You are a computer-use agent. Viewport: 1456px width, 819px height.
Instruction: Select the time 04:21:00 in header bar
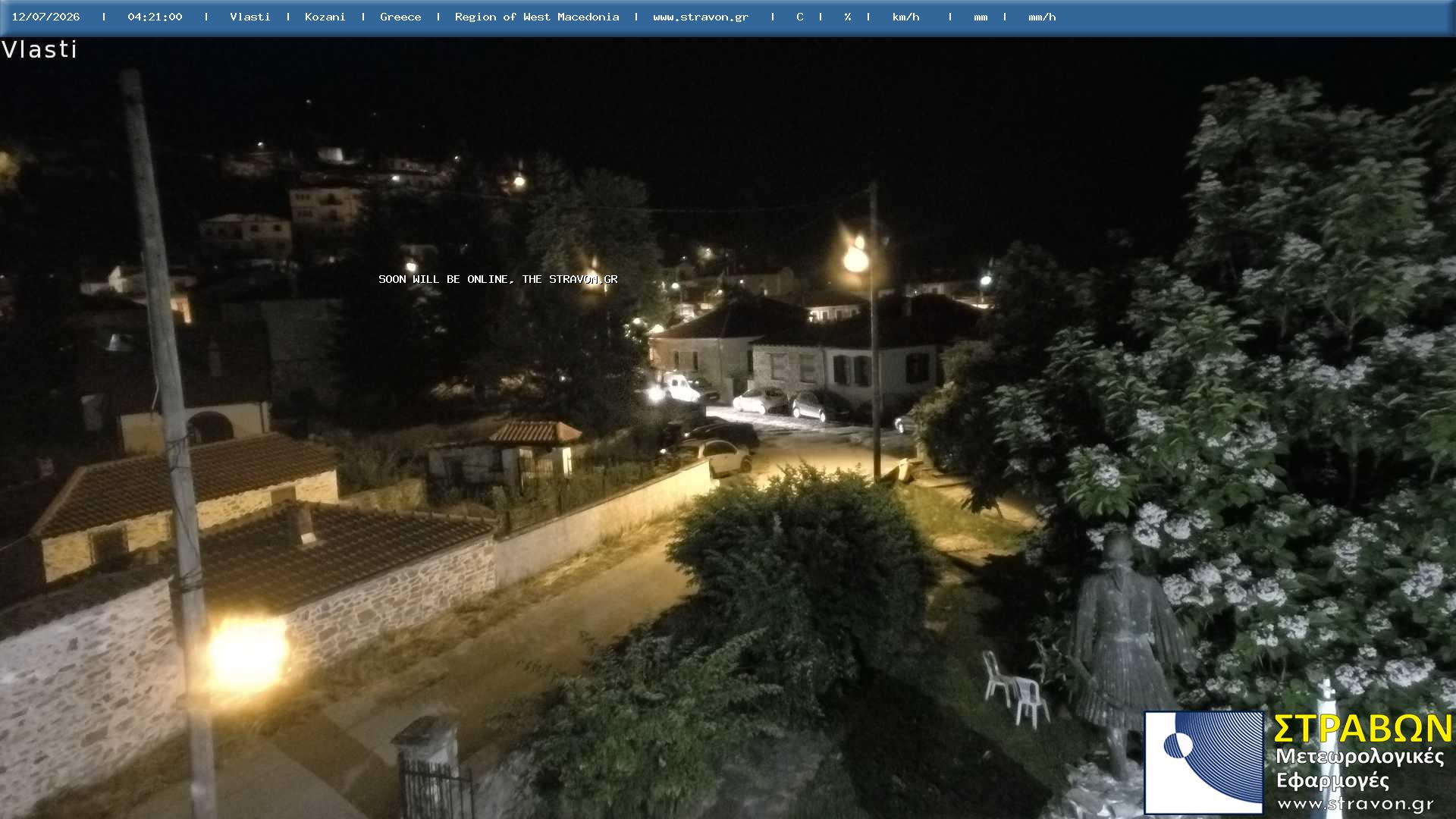click(155, 17)
